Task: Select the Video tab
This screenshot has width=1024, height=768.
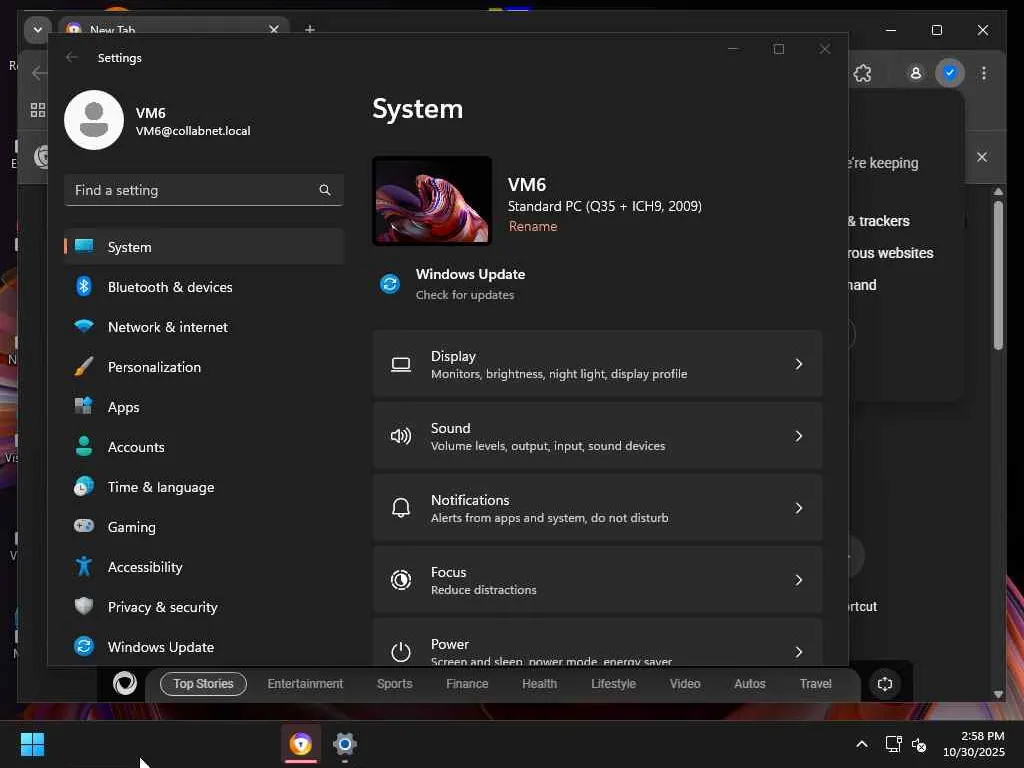Action: (684, 684)
